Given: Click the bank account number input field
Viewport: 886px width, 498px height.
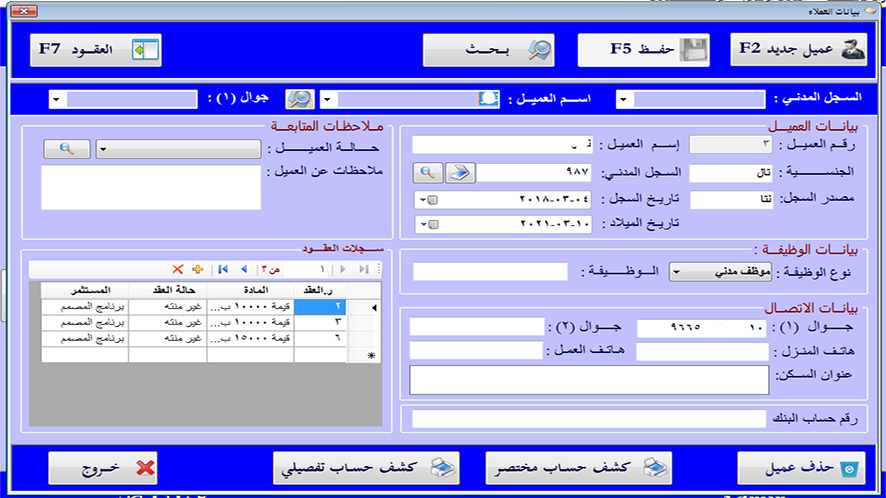Looking at the screenshot, I should pos(590,418).
